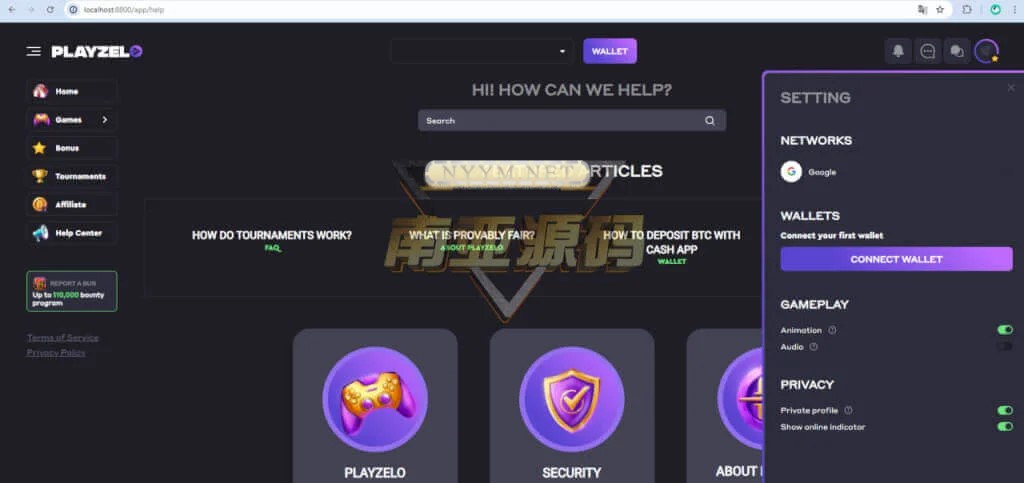Expand the Games submenu chevron
Screen dimensions: 1024x483
click(x=104, y=120)
